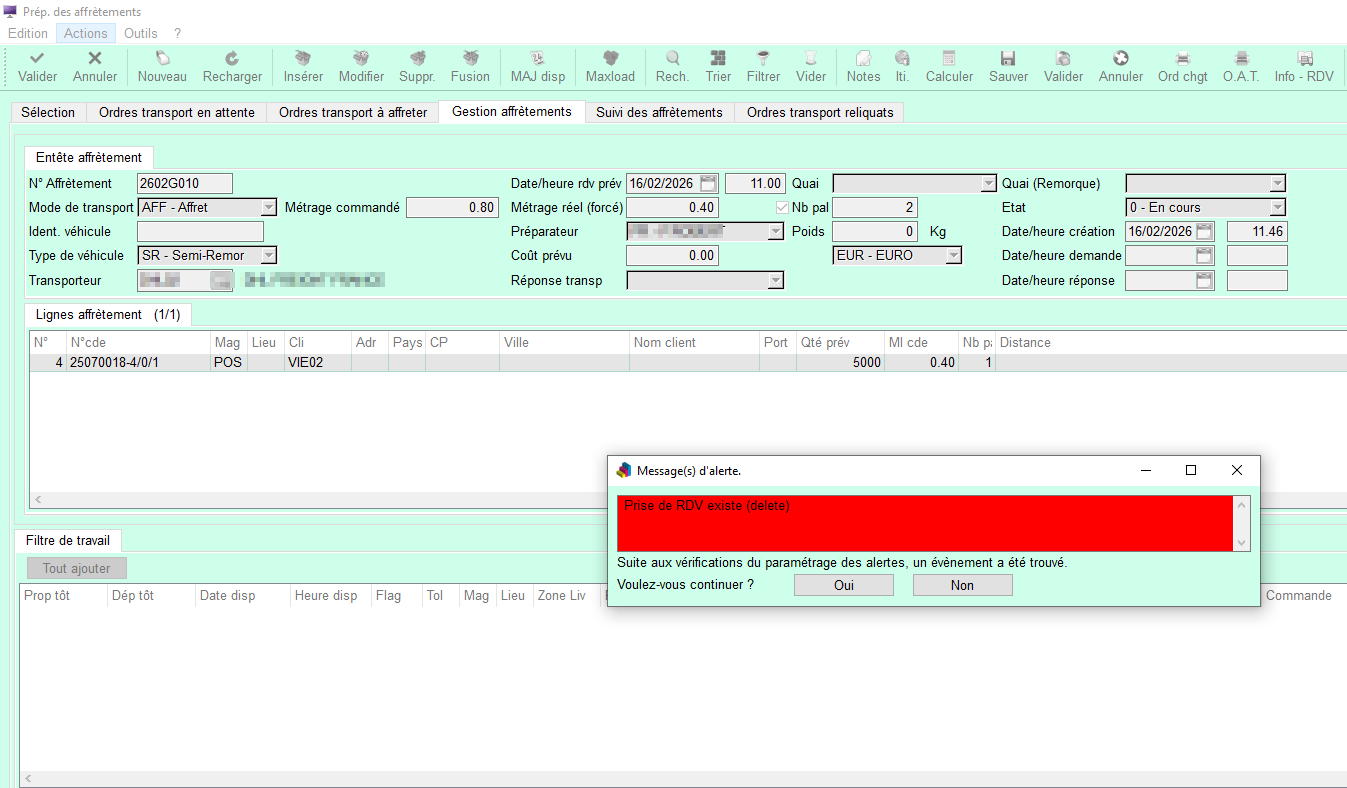Click Oui in the alert dialog
1347x788 pixels.
(843, 585)
